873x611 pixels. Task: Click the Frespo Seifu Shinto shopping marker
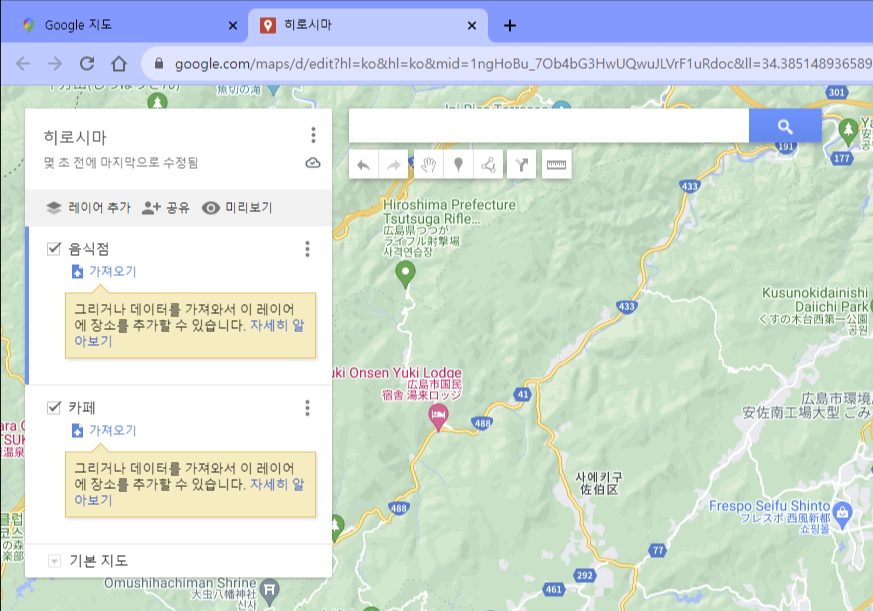[843, 515]
